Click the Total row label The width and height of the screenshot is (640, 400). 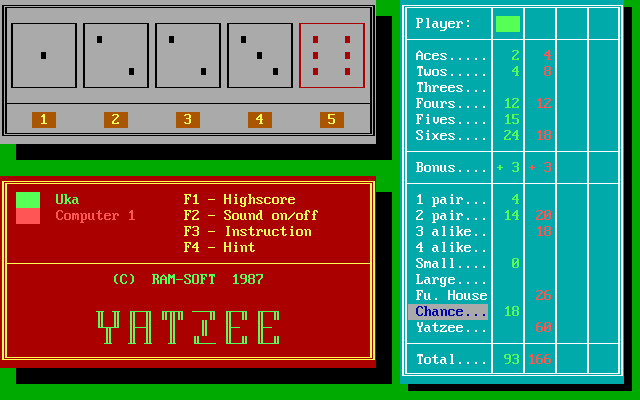pos(451,359)
